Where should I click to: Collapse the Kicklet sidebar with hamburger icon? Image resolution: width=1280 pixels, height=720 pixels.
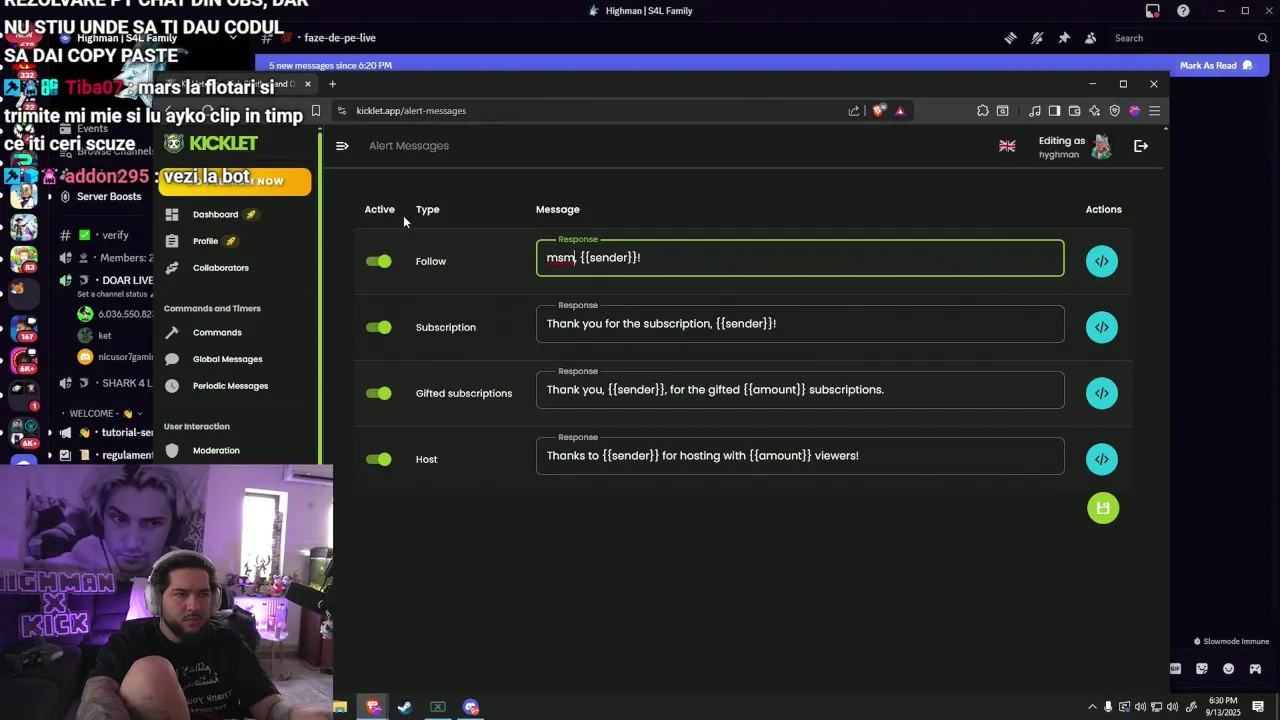pyautogui.click(x=342, y=146)
